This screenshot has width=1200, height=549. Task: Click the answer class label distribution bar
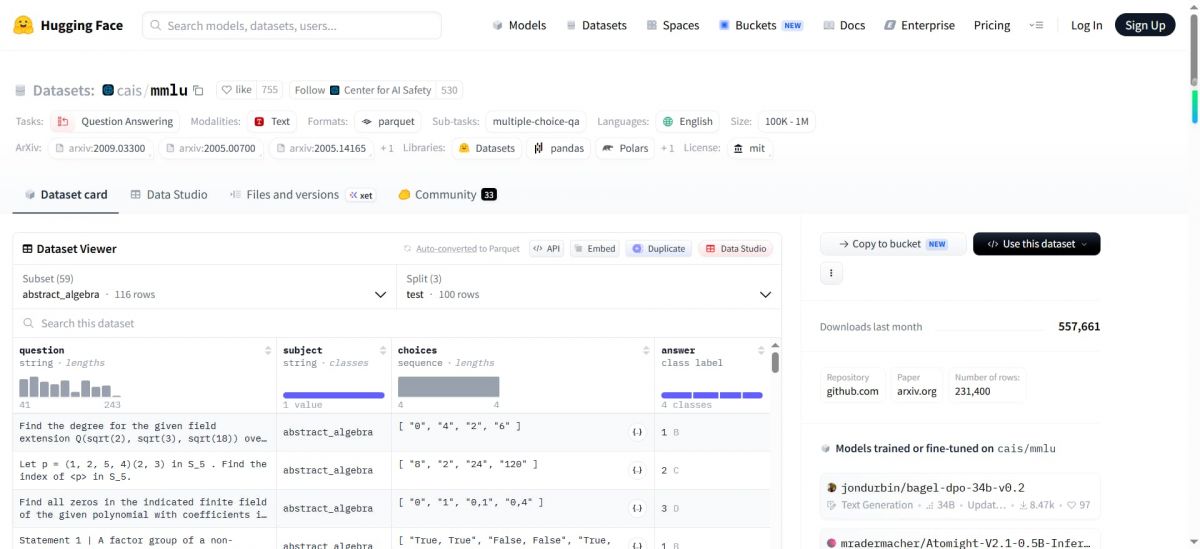[712, 395]
